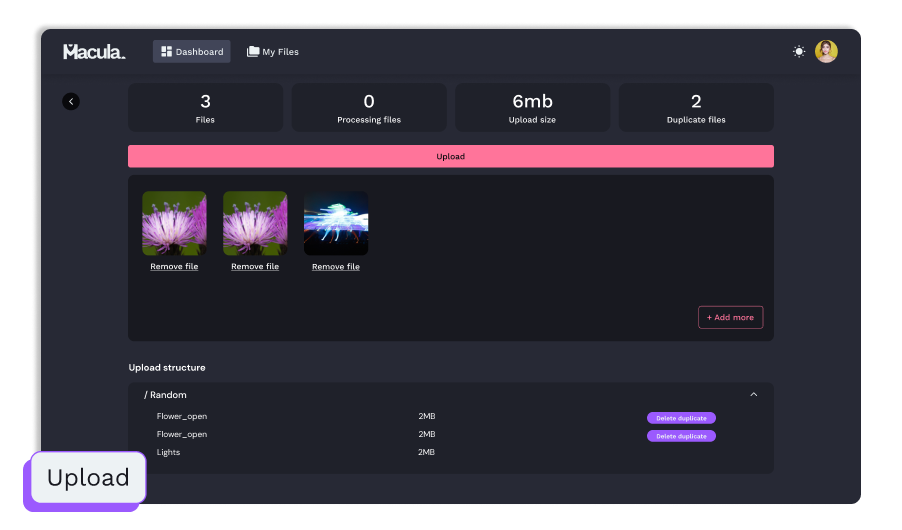
Task: Collapse the / Random folder chevron
Action: tap(754, 395)
